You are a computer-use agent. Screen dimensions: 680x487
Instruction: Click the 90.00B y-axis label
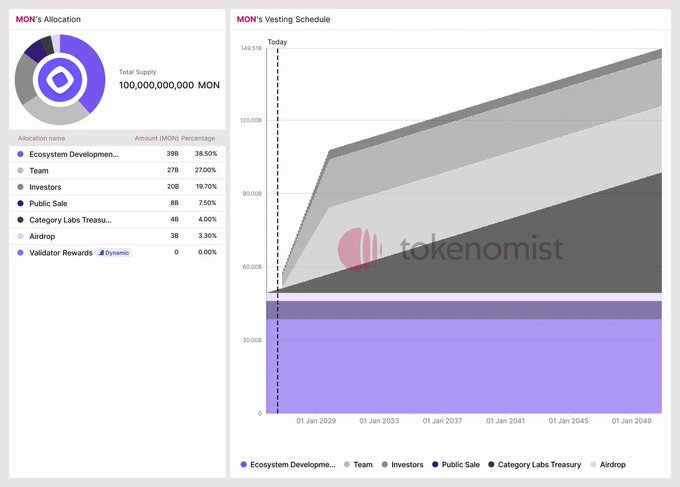point(252,193)
